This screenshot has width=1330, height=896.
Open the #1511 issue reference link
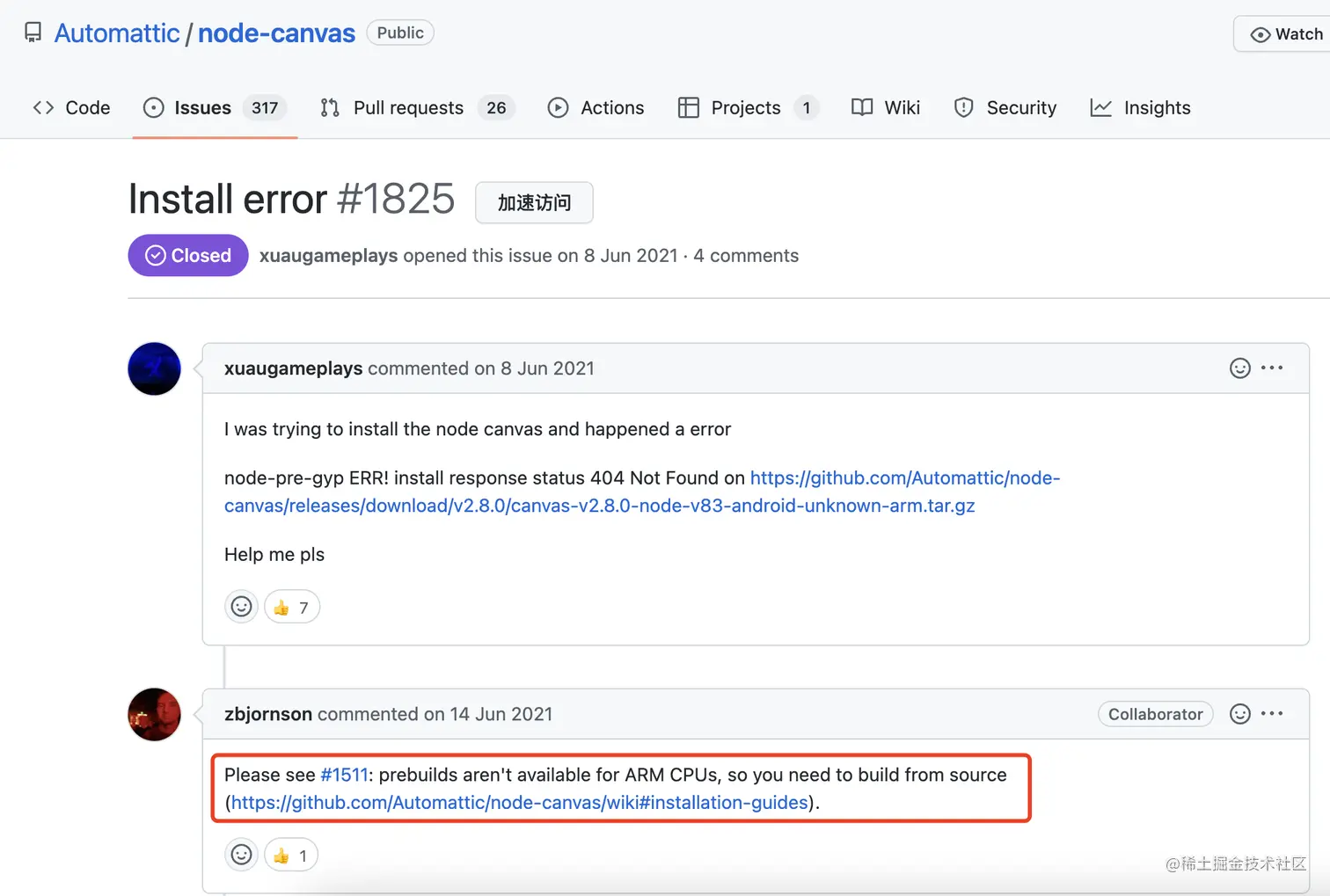tap(344, 775)
